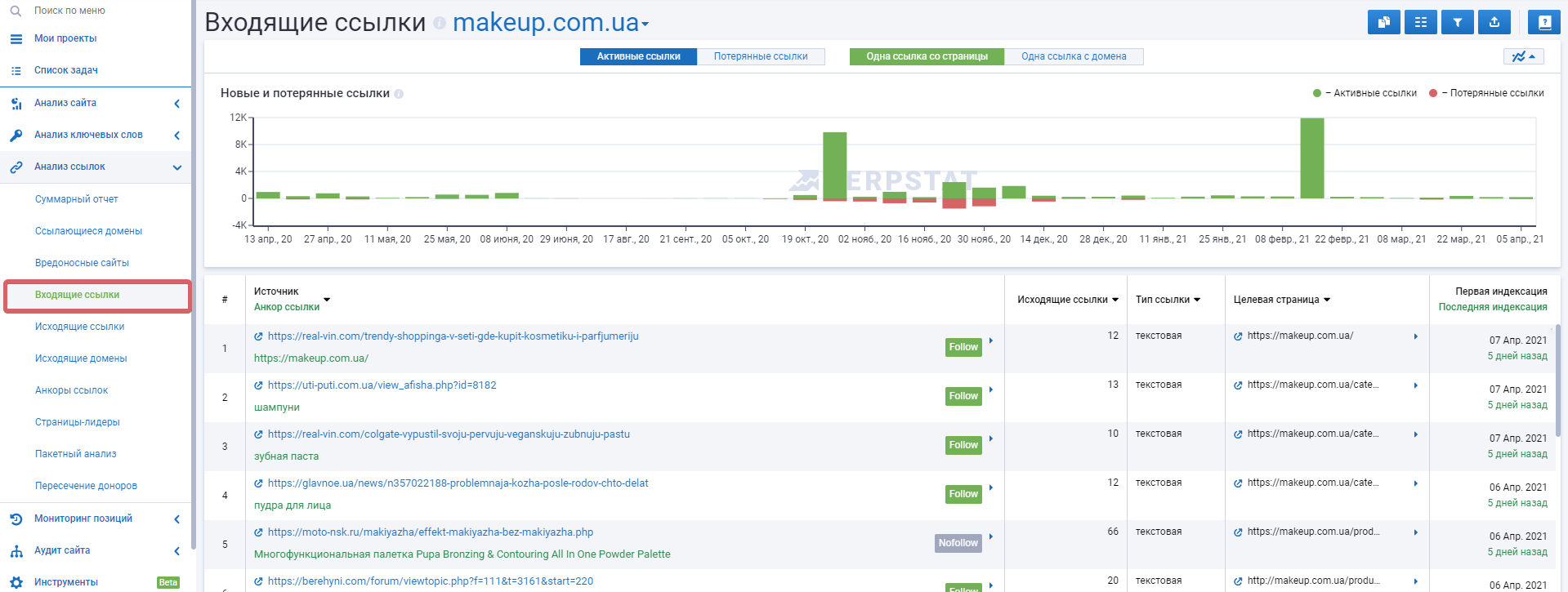1568x592 pixels.
Task: Open real-vin.com trendy-shoppinga source link
Action: 453,336
